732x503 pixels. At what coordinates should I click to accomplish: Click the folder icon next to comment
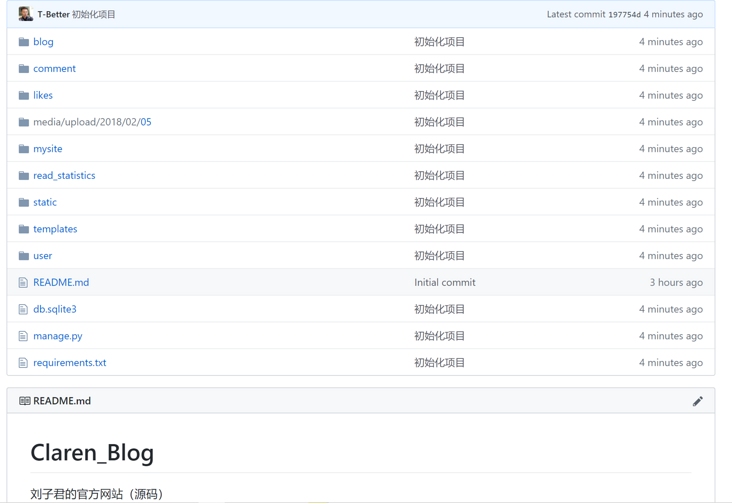point(24,69)
